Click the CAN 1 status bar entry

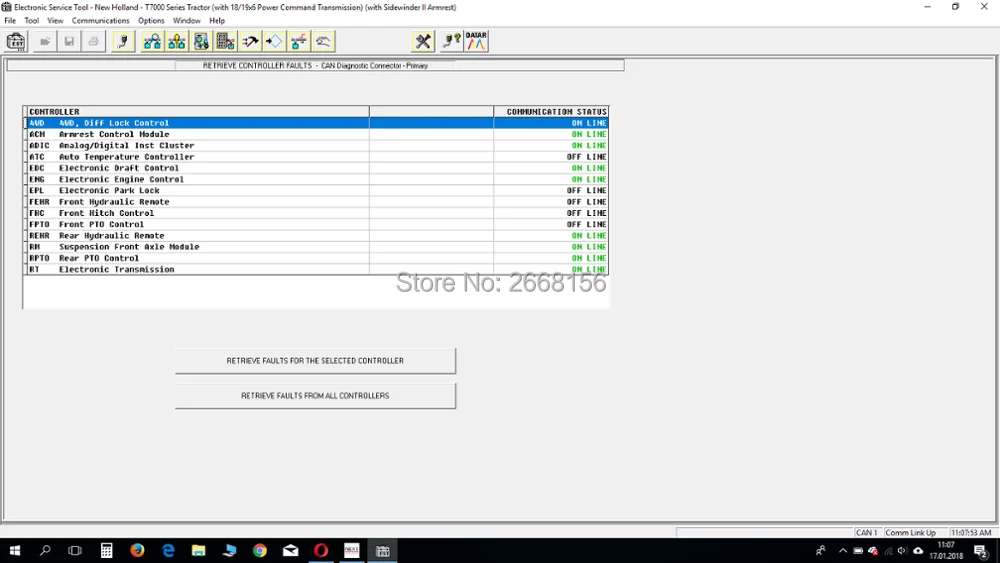pos(867,532)
